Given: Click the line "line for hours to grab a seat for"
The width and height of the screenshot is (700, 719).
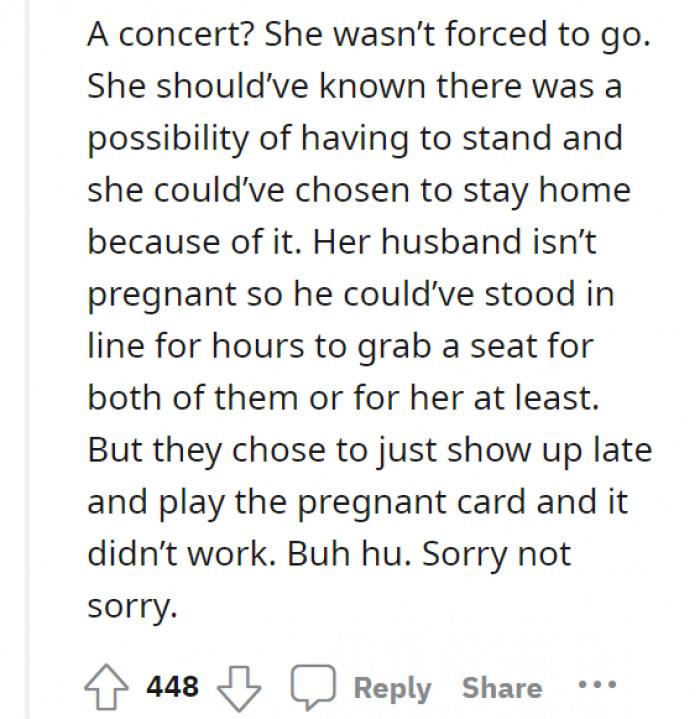Looking at the screenshot, I should 342,347.
